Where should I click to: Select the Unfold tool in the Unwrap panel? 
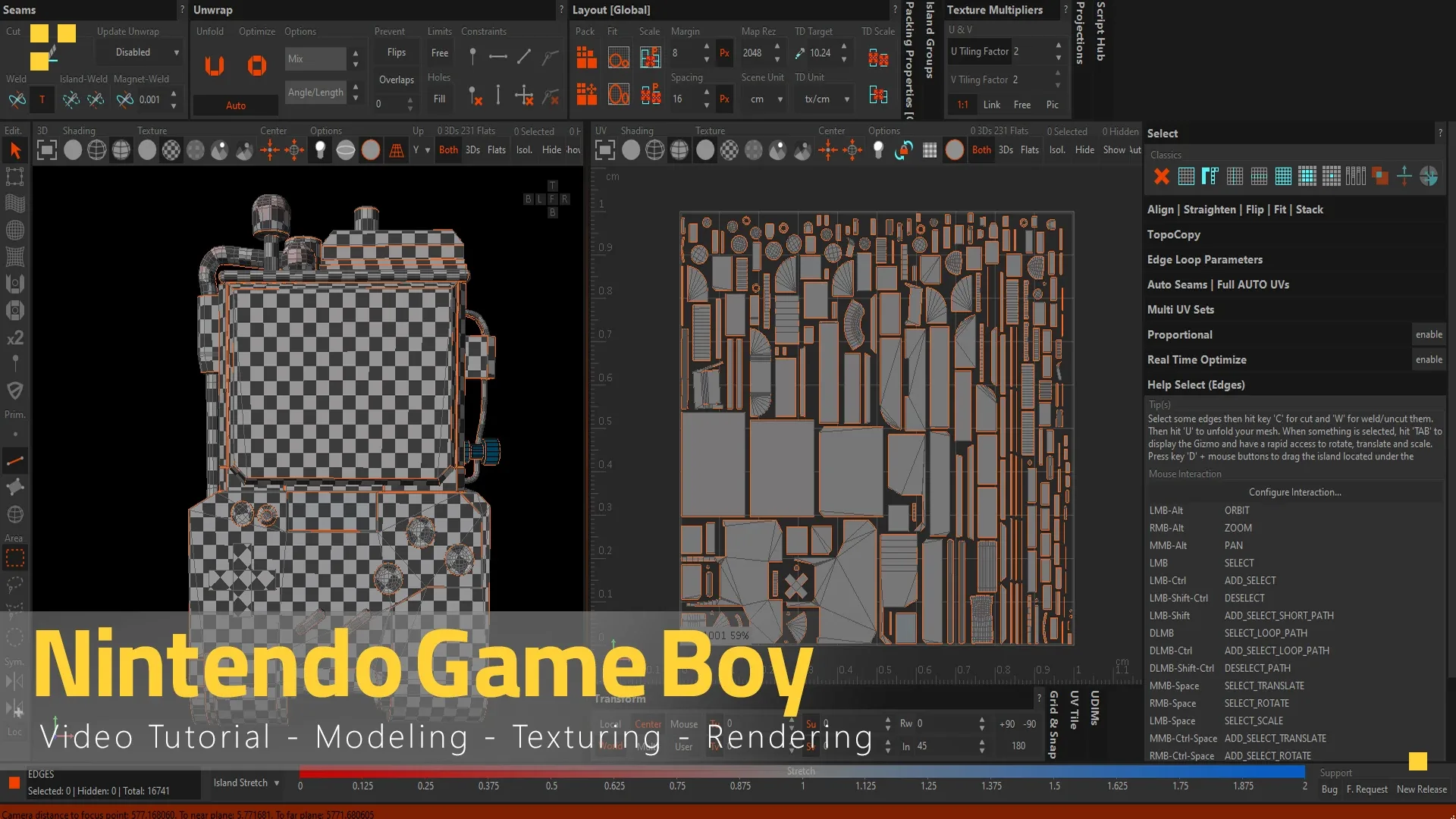213,66
